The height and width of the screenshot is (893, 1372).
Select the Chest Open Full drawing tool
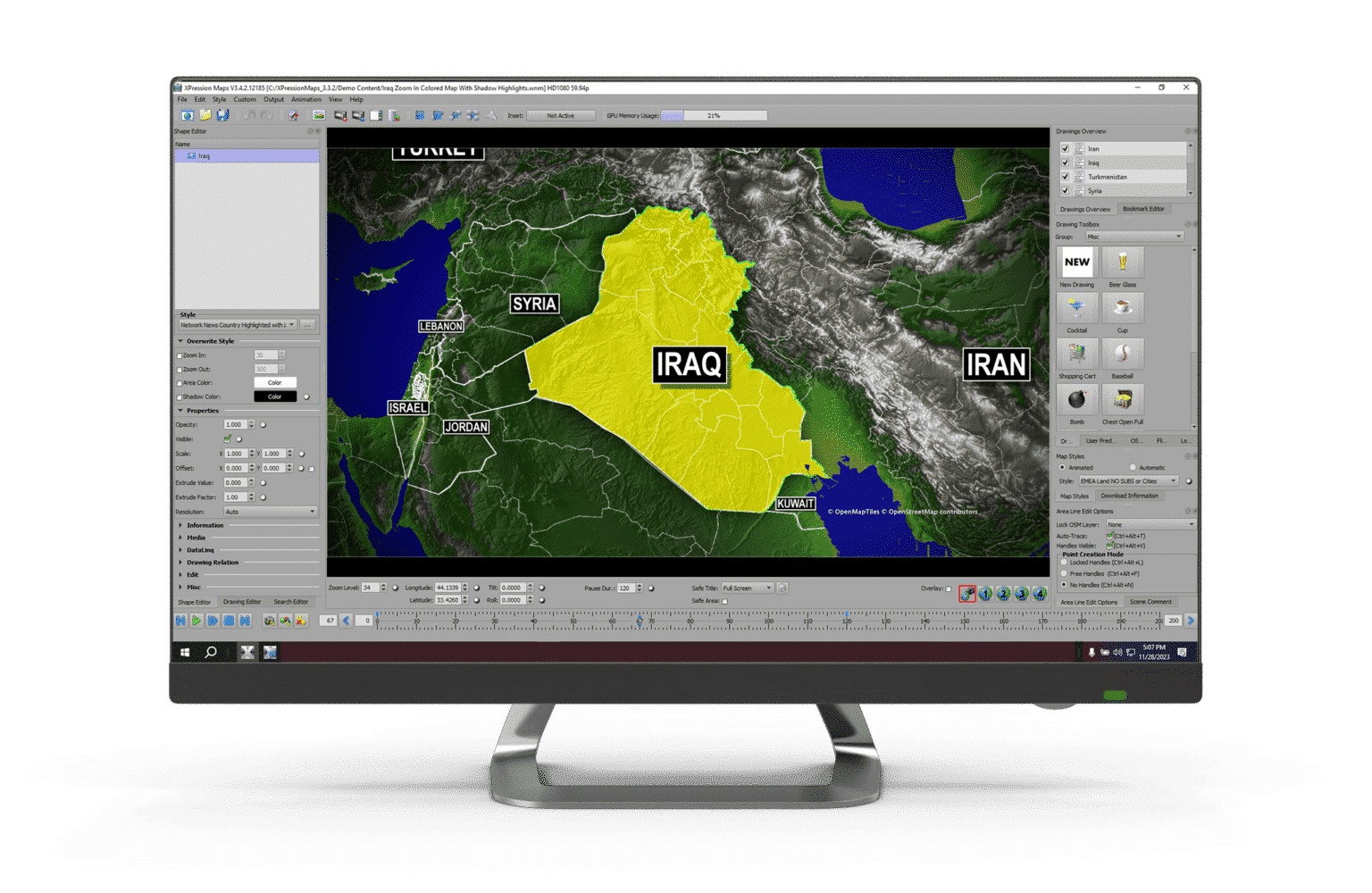coord(1123,400)
